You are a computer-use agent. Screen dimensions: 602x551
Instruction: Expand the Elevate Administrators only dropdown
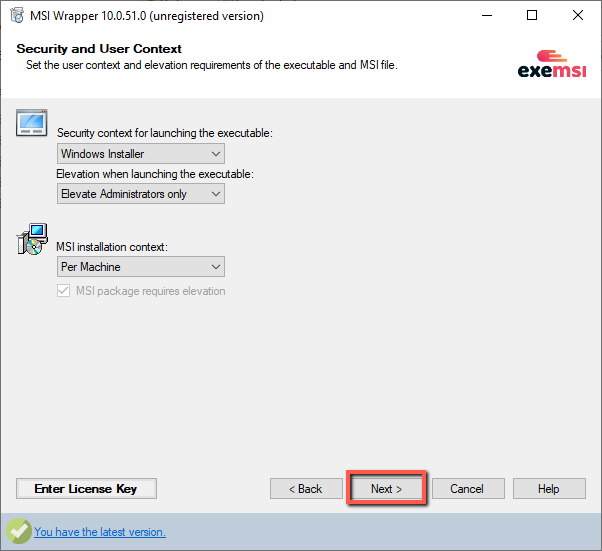click(141, 194)
